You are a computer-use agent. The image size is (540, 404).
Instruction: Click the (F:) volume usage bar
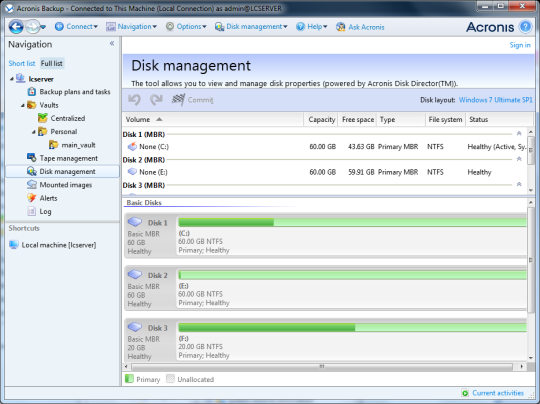352,327
